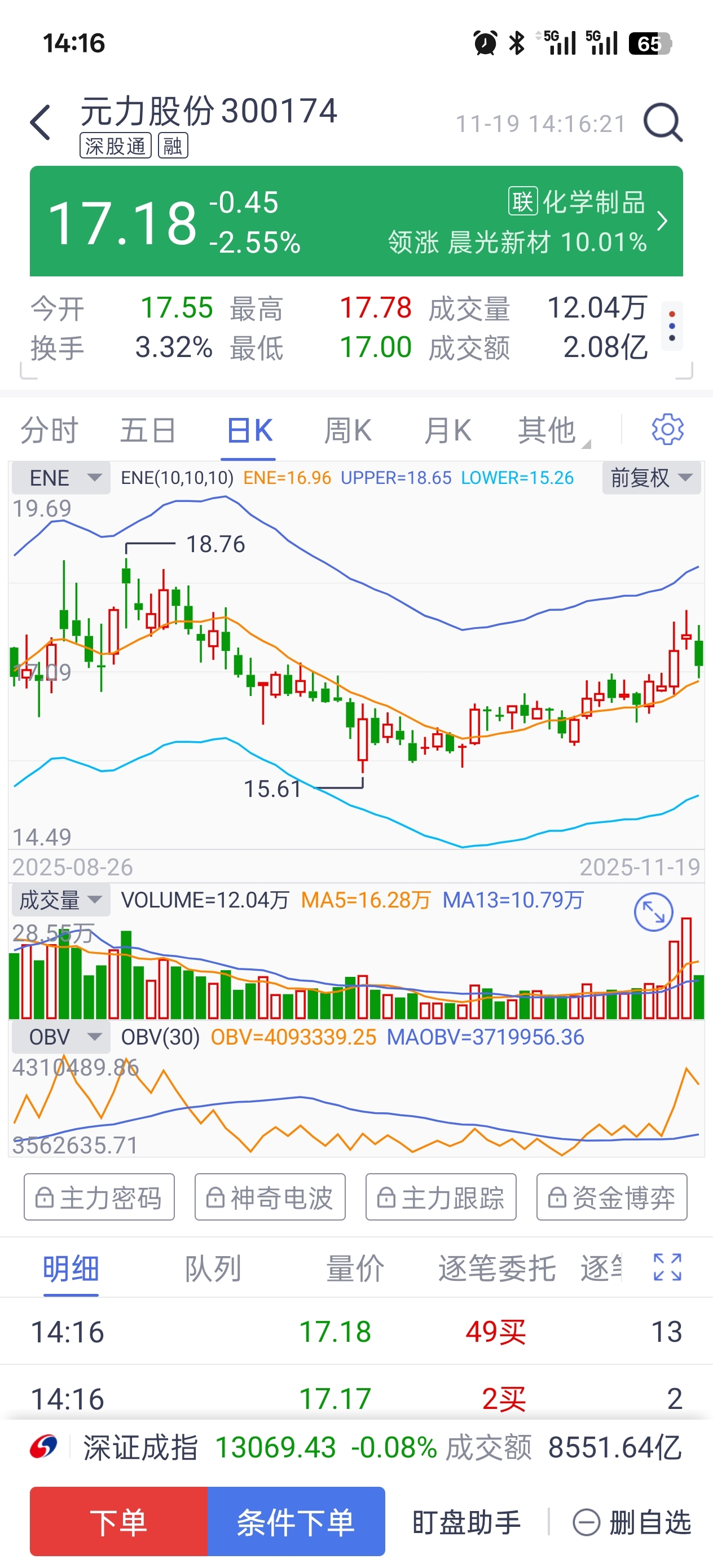Screen dimensions: 713x1568
Task: Tap the locked 神奇电波 indicator button
Action: click(x=270, y=1197)
